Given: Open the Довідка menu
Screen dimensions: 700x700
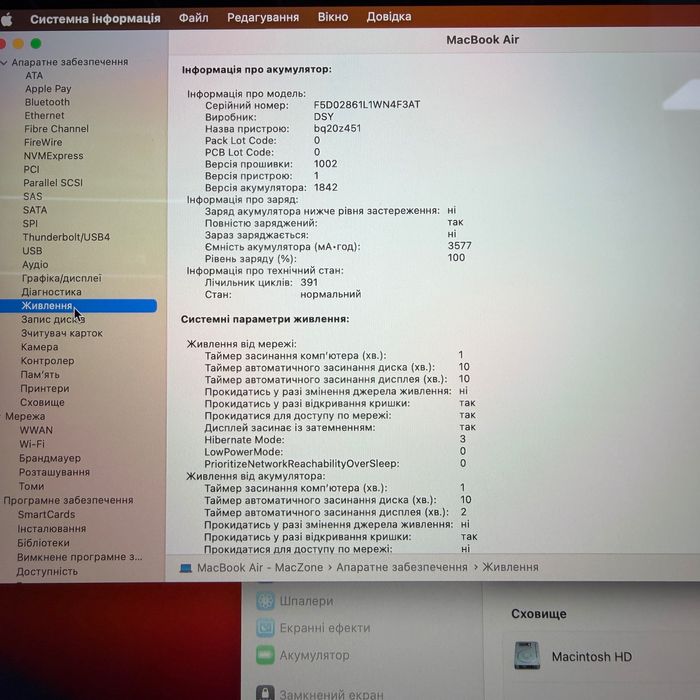Looking at the screenshot, I should 389,17.
